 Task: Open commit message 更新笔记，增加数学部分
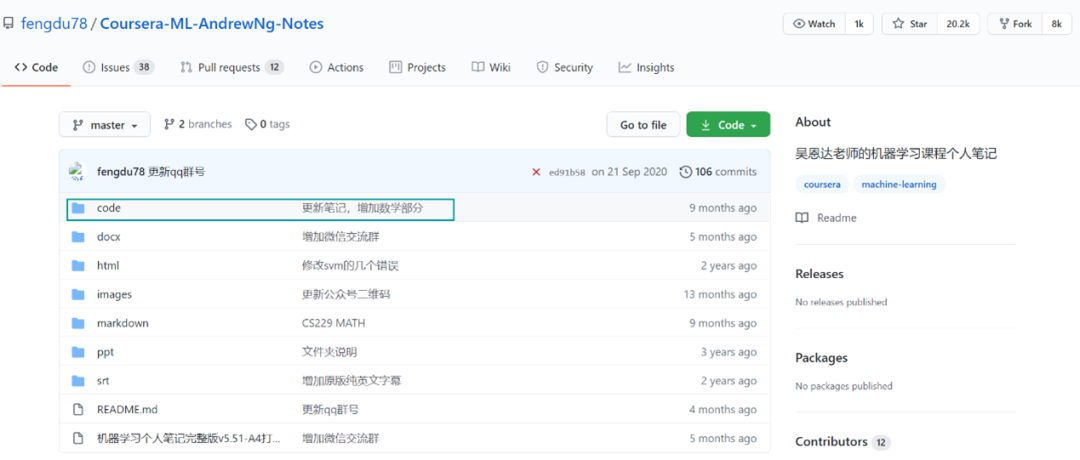pyautogui.click(x=362, y=208)
